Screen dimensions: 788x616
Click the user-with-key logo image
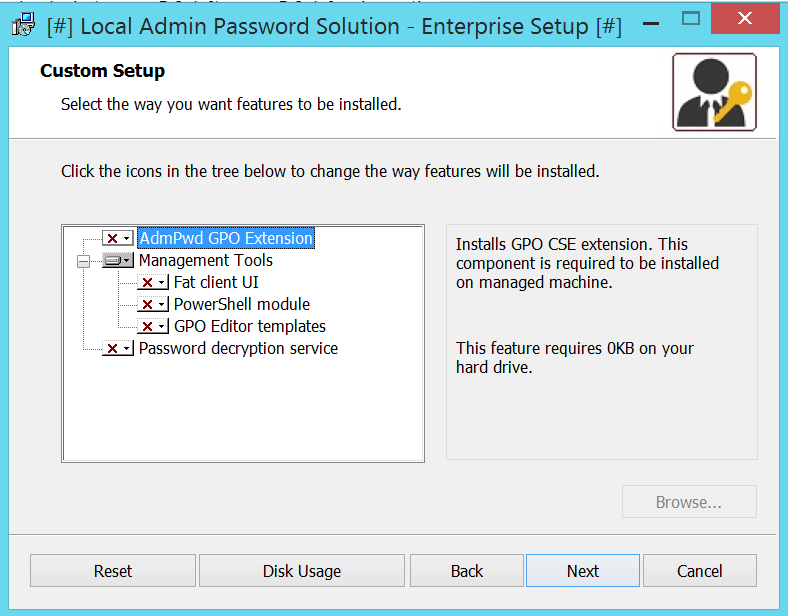pos(714,92)
